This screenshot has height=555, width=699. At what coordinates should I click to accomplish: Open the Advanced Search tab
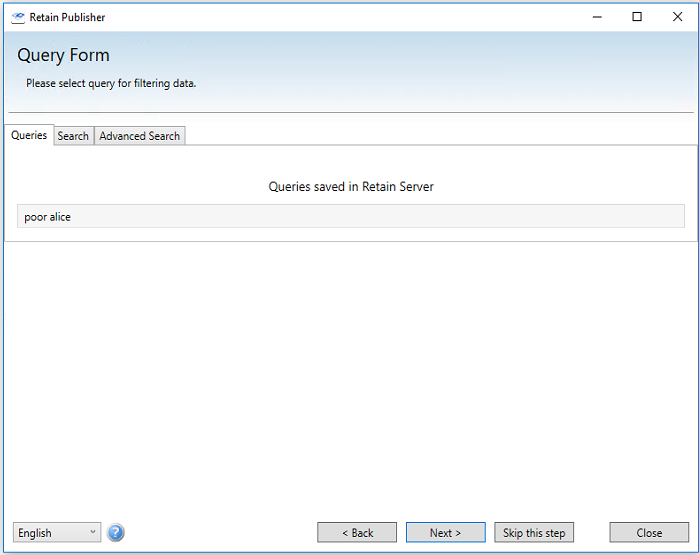click(140, 136)
